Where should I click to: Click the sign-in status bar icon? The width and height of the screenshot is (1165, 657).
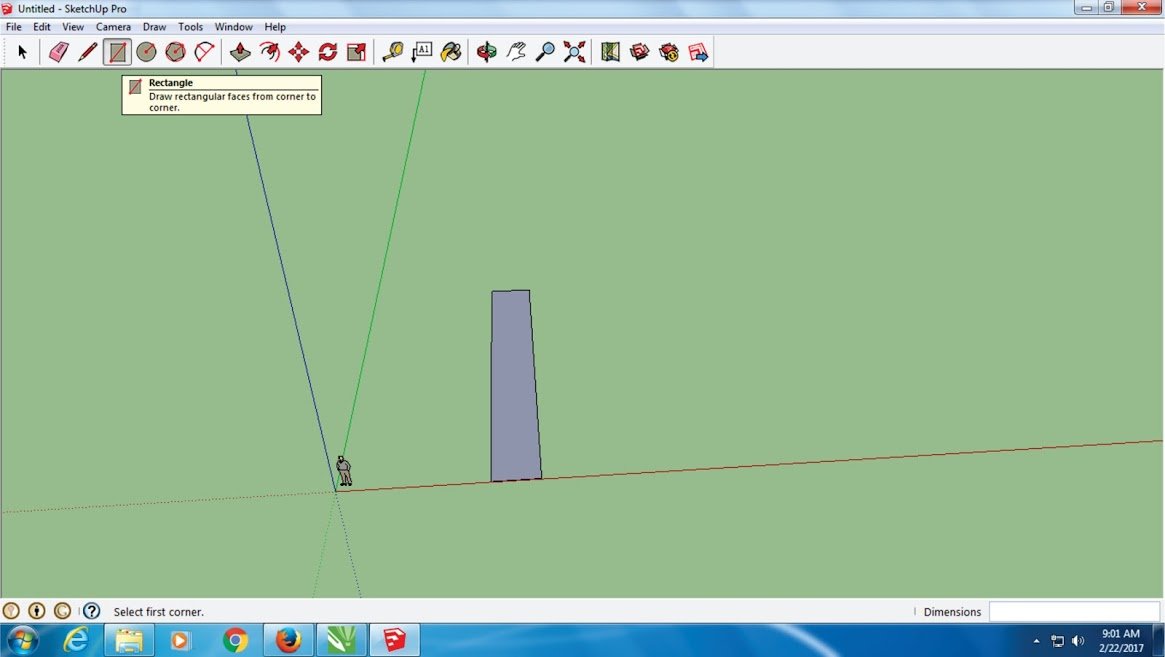pos(62,611)
